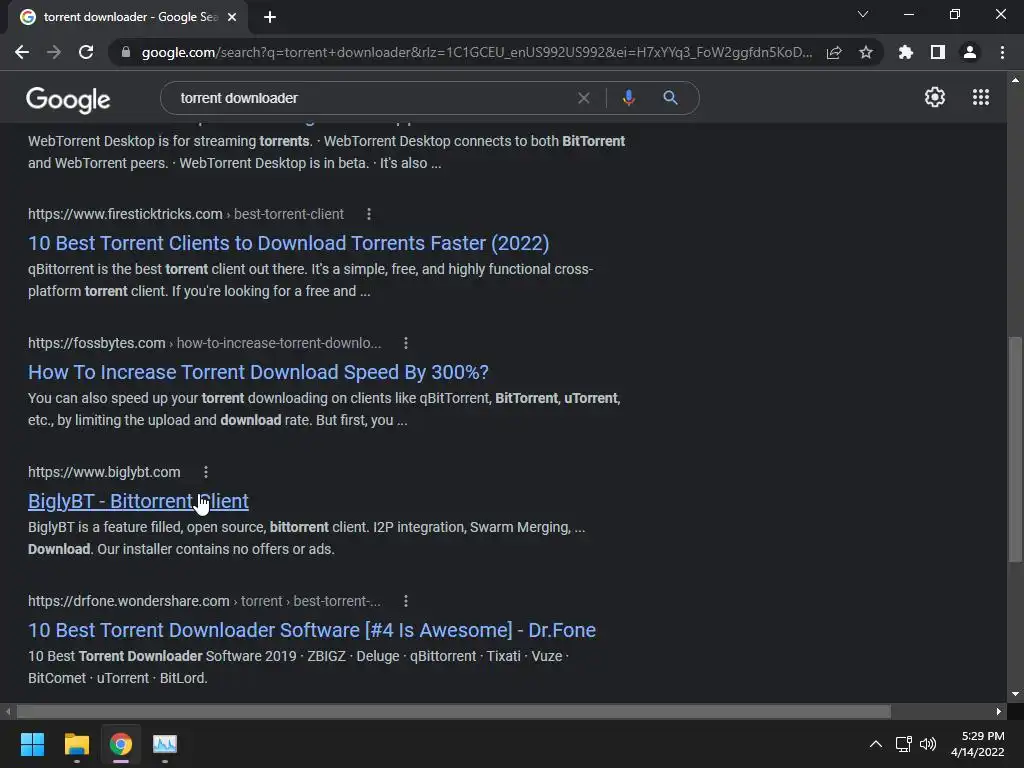Open Google search settings gear
Viewport: 1024px width, 768px height.
pos(935,97)
